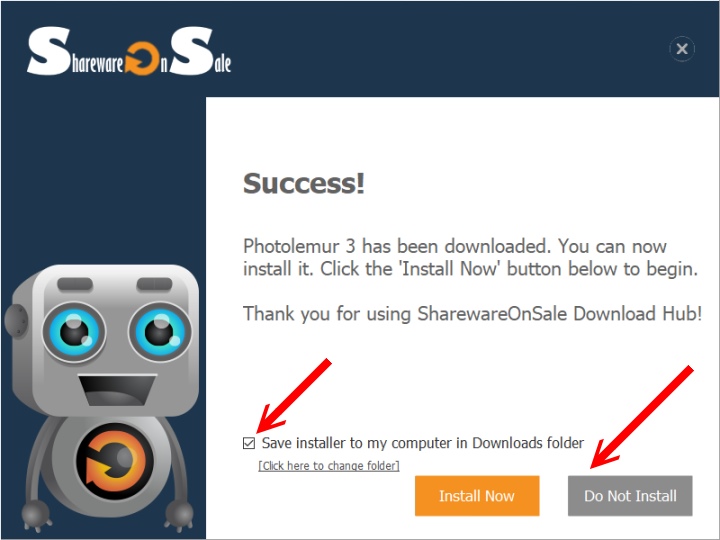
Task: Click the red arrow pointing to Do Not Install
Action: [x=642, y=417]
